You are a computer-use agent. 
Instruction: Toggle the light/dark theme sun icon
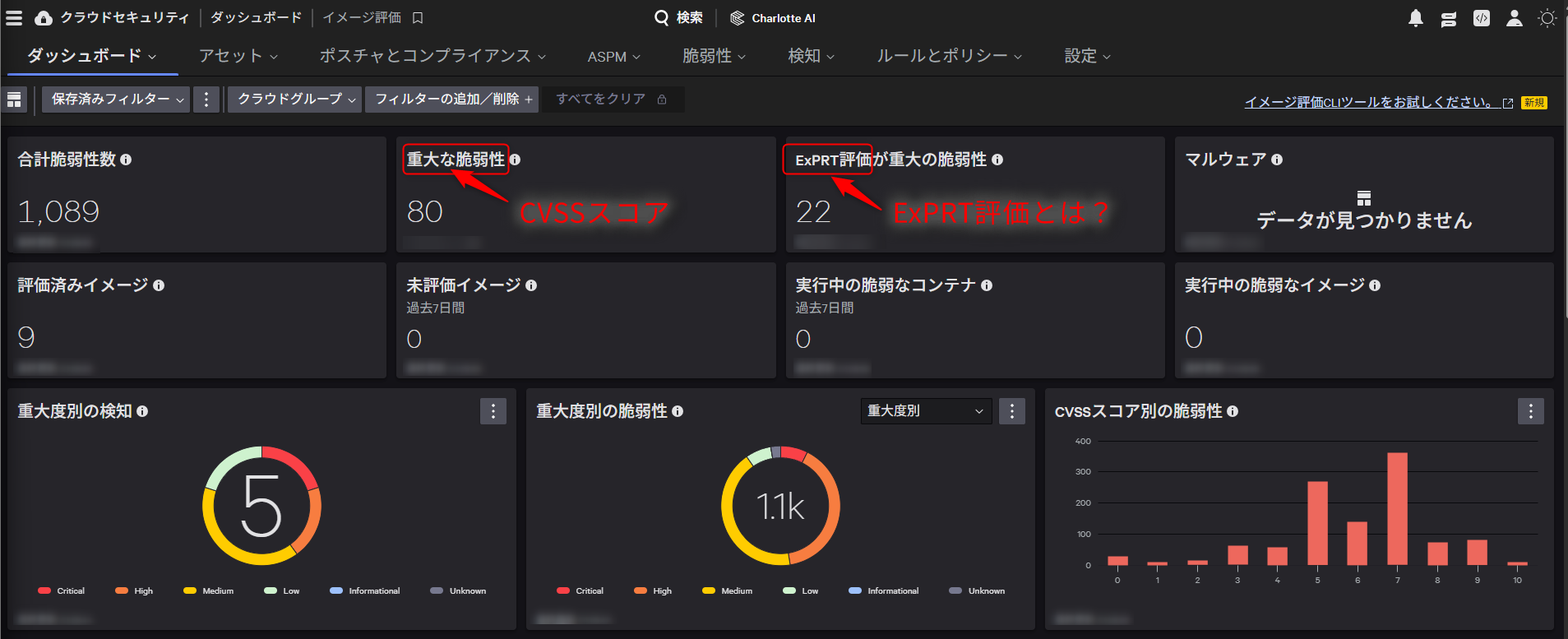1547,18
